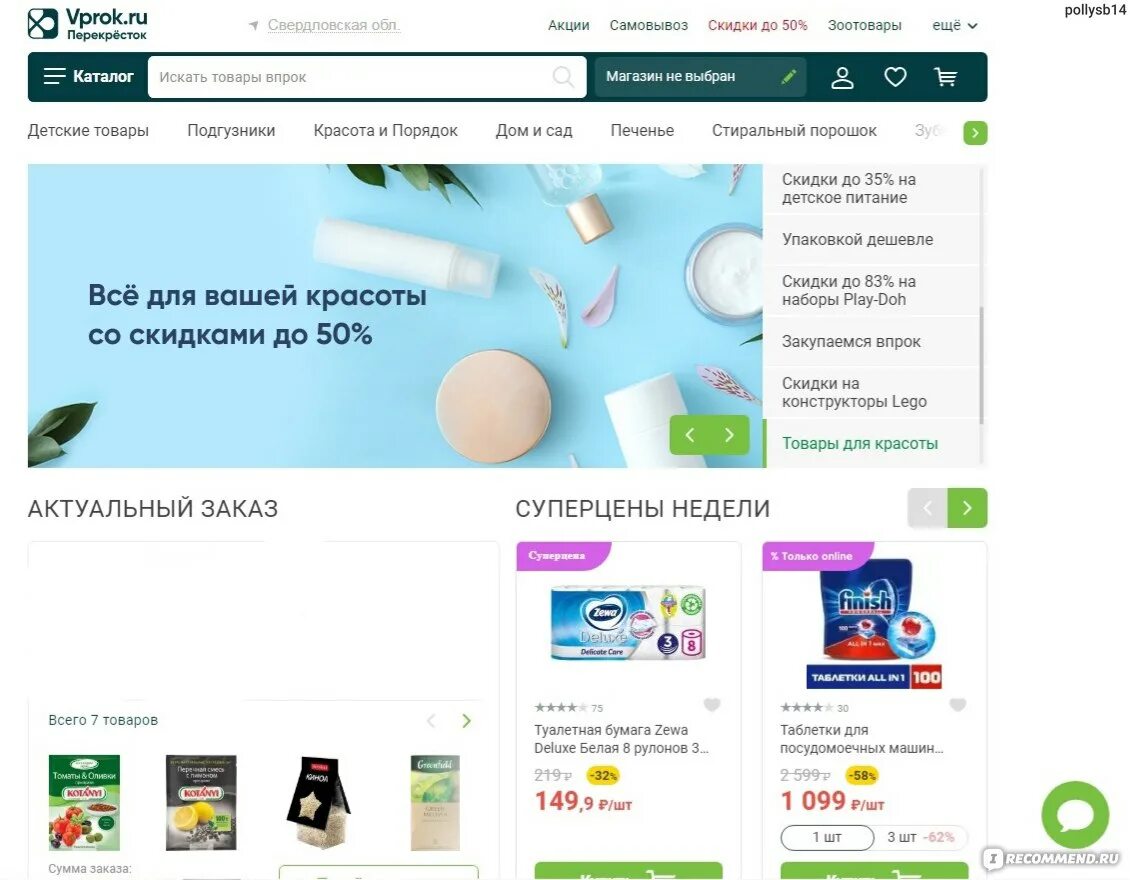
Task: Open the Скидки до 50% link
Action: (757, 25)
